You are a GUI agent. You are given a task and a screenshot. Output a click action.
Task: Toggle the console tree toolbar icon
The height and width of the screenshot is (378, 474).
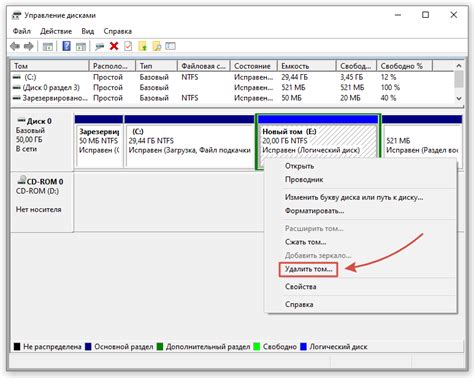[48, 46]
